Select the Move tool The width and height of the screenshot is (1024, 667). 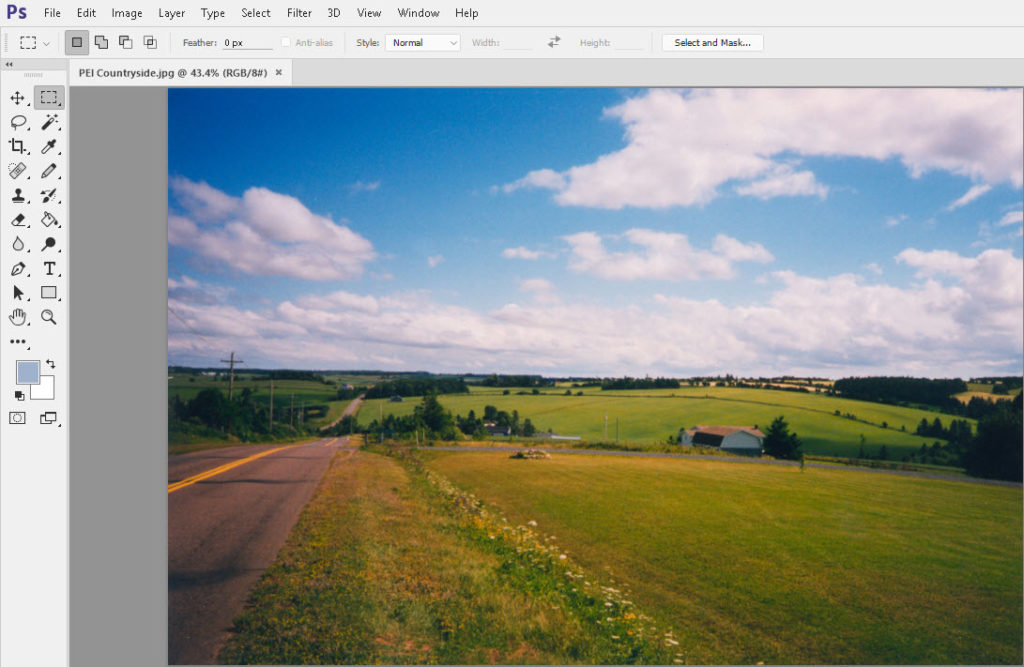[x=18, y=98]
